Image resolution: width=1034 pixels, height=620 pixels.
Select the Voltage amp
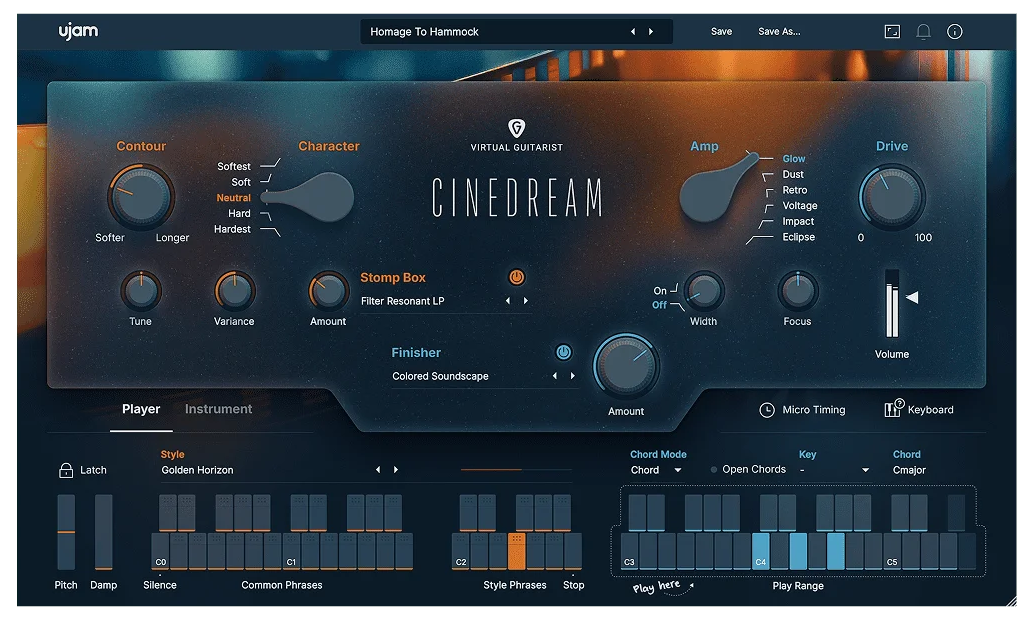(x=800, y=206)
